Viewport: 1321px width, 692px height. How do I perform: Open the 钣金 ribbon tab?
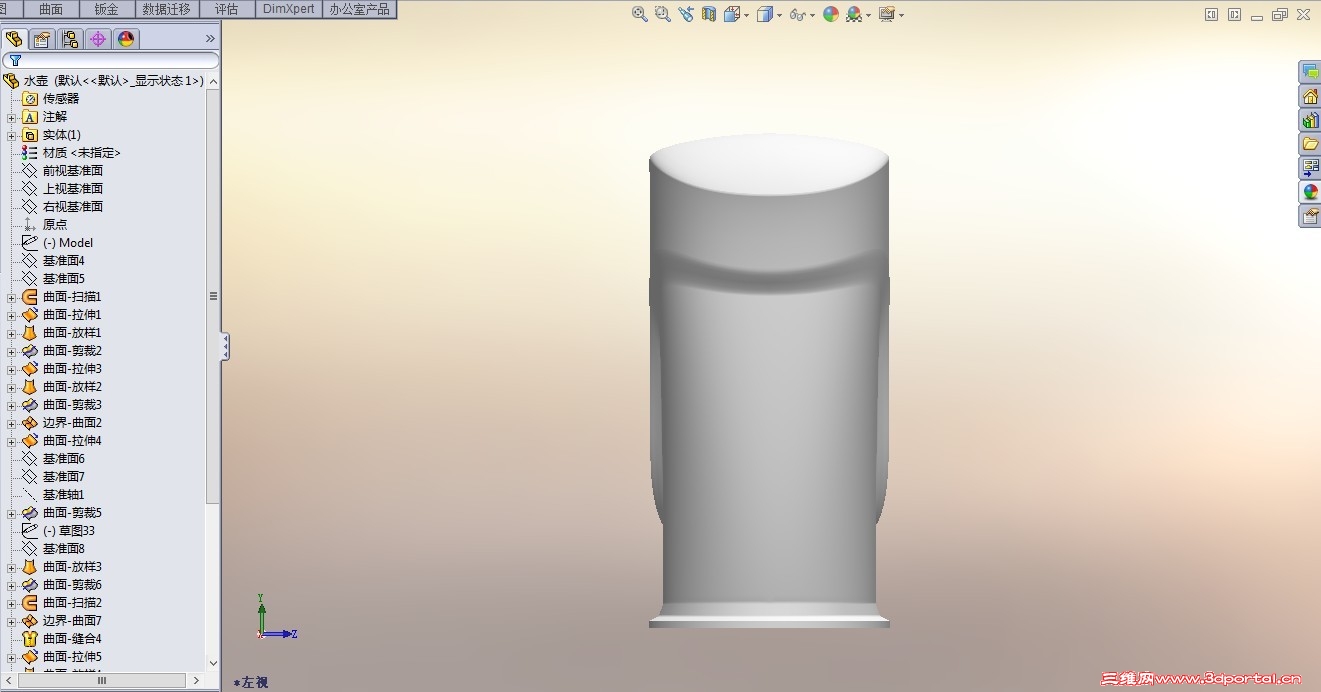(105, 9)
